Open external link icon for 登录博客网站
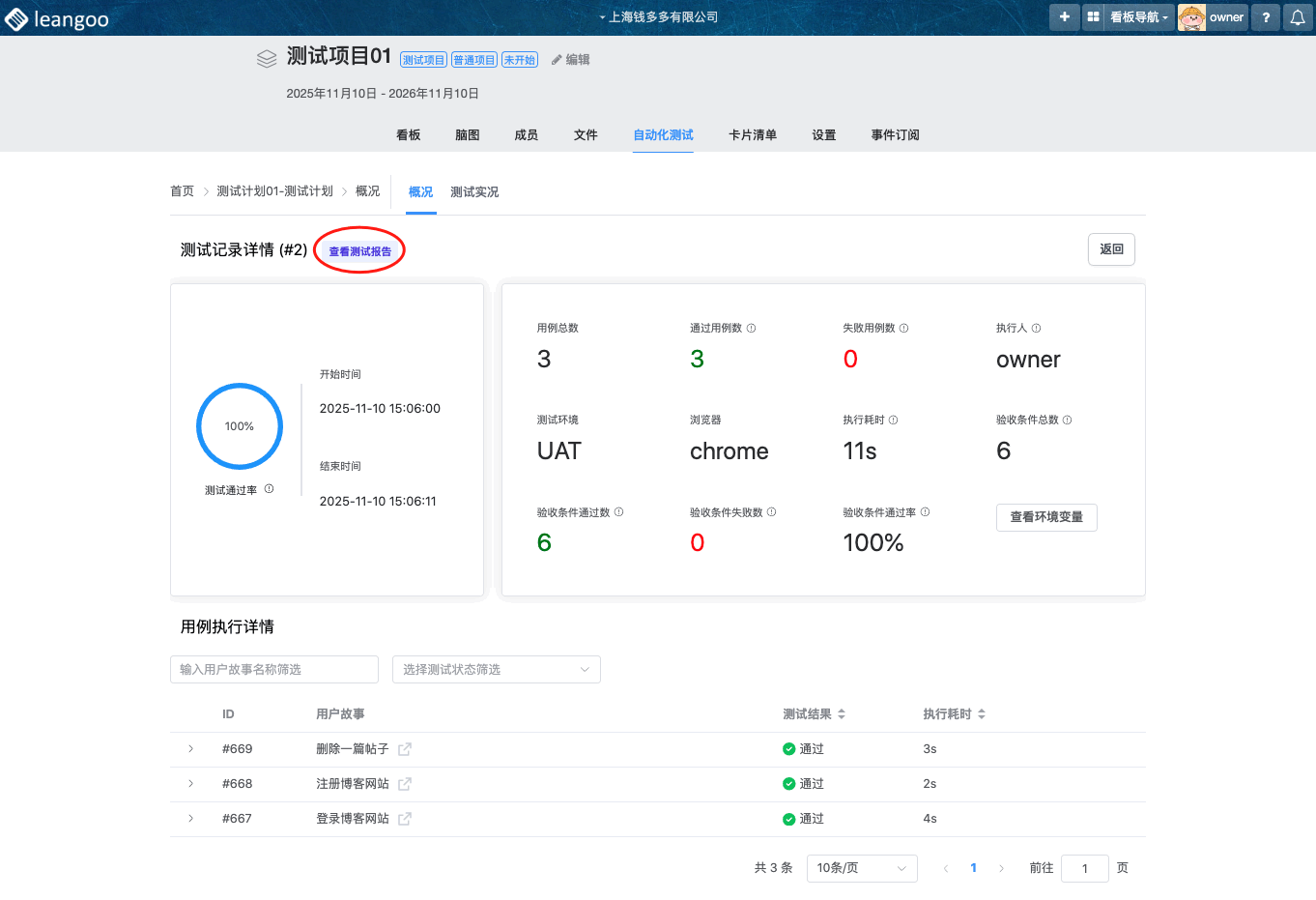The width and height of the screenshot is (1316, 900). [x=405, y=819]
